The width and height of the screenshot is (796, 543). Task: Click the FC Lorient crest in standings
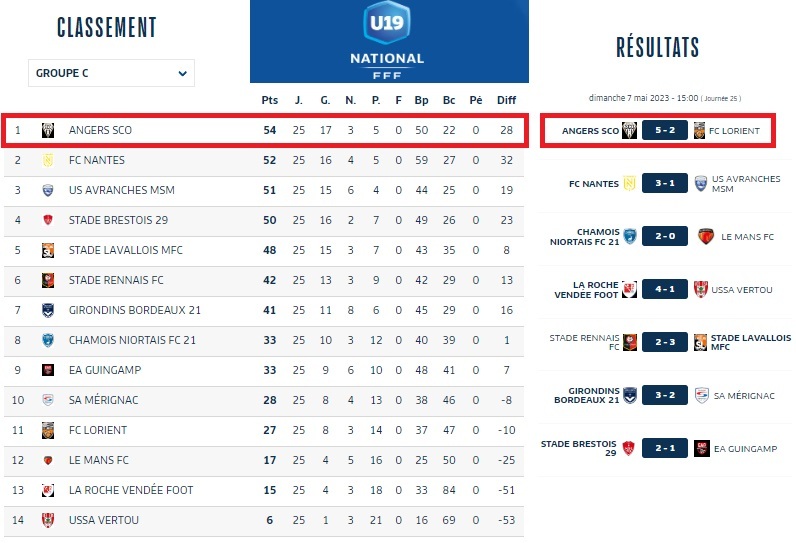(48, 430)
